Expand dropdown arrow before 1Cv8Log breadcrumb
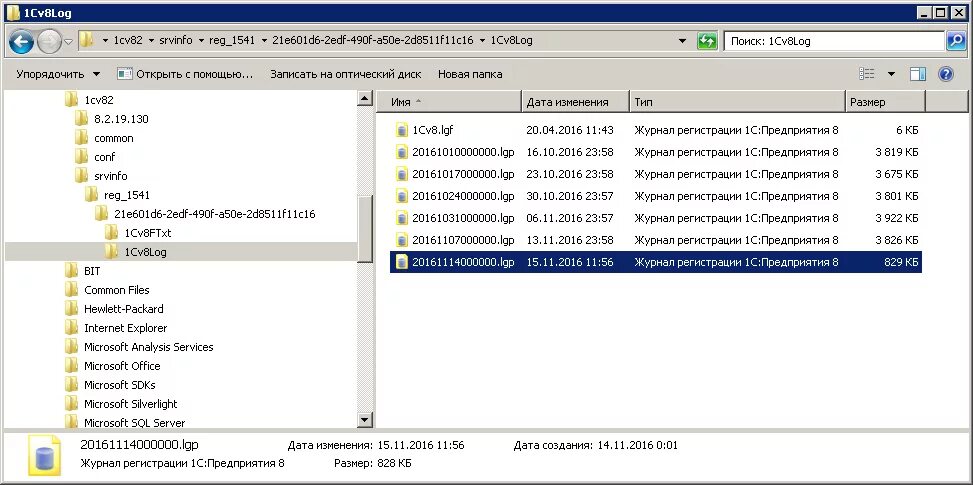Image resolution: width=973 pixels, height=485 pixels. coord(483,41)
